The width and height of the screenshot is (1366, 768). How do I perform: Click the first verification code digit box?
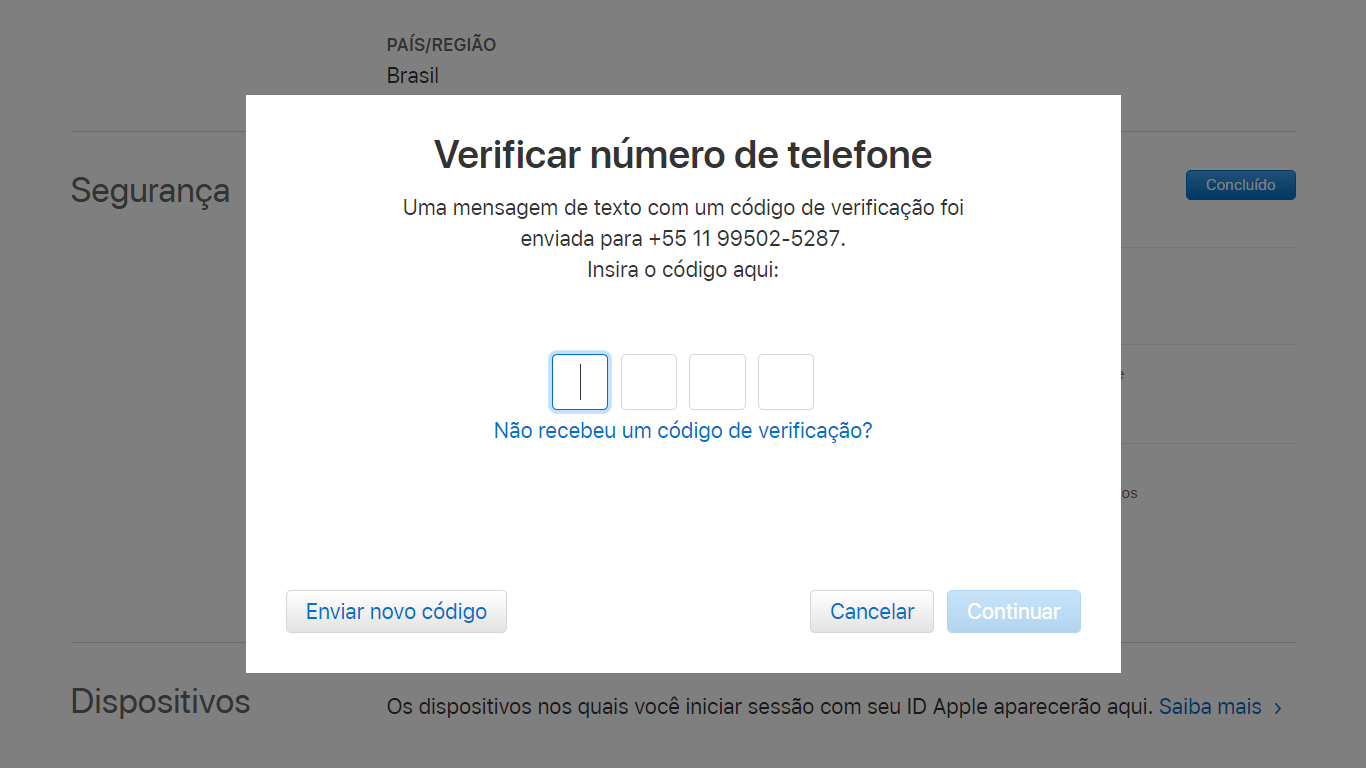pos(580,382)
